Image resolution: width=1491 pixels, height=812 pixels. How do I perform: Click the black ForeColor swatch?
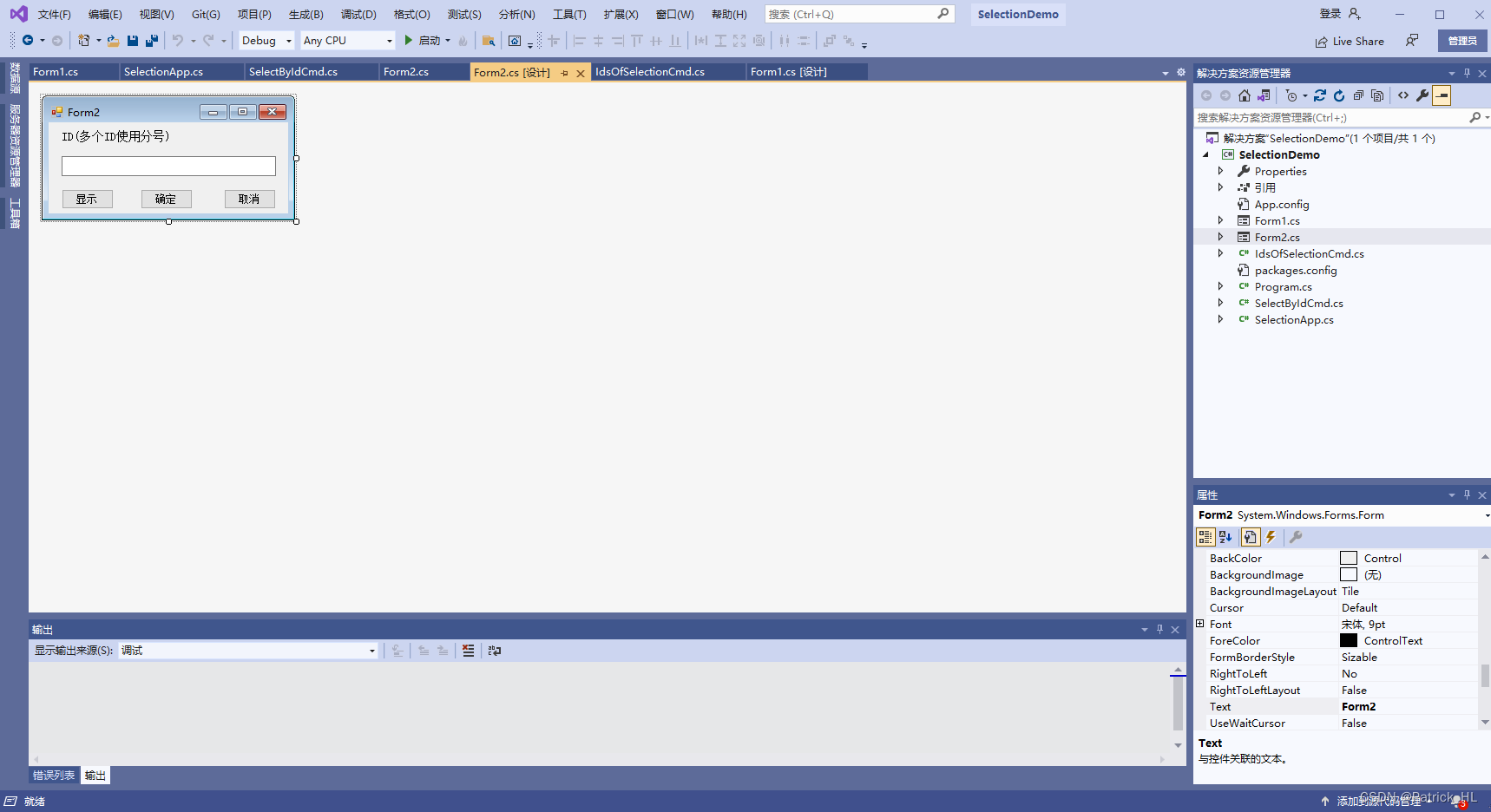[x=1348, y=640]
